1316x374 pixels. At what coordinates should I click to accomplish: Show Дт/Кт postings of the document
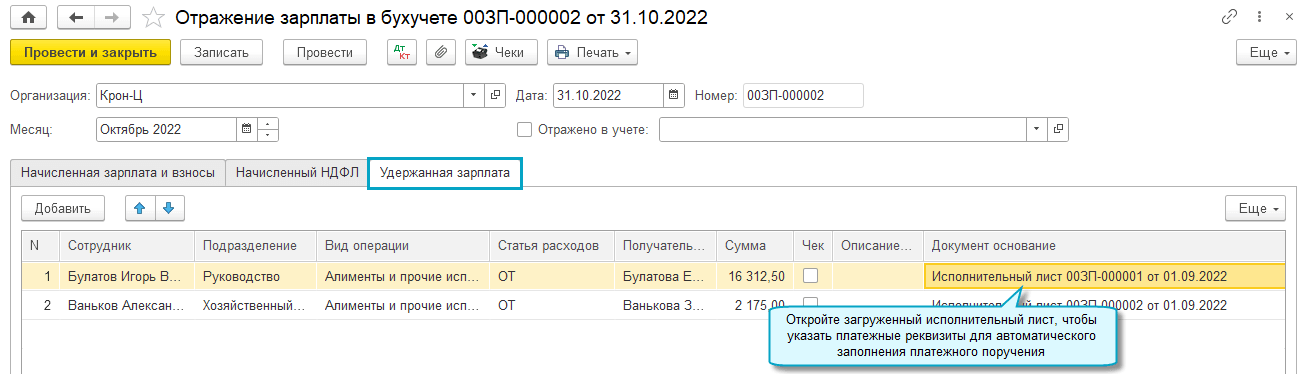[x=402, y=52]
